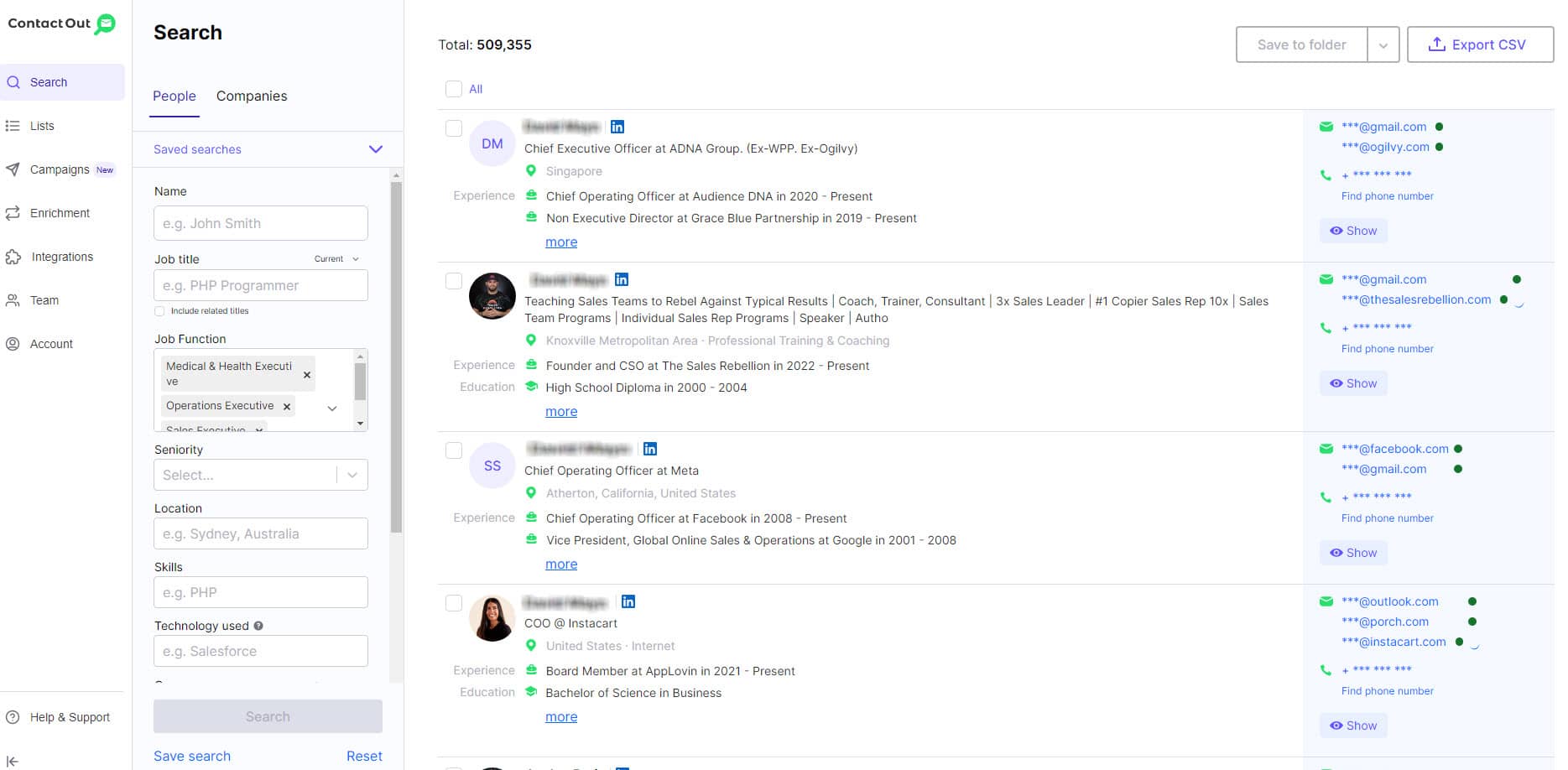This screenshot has height=770, width=1568.
Task: Click the ContactOut logo icon
Action: pyautogui.click(x=105, y=23)
